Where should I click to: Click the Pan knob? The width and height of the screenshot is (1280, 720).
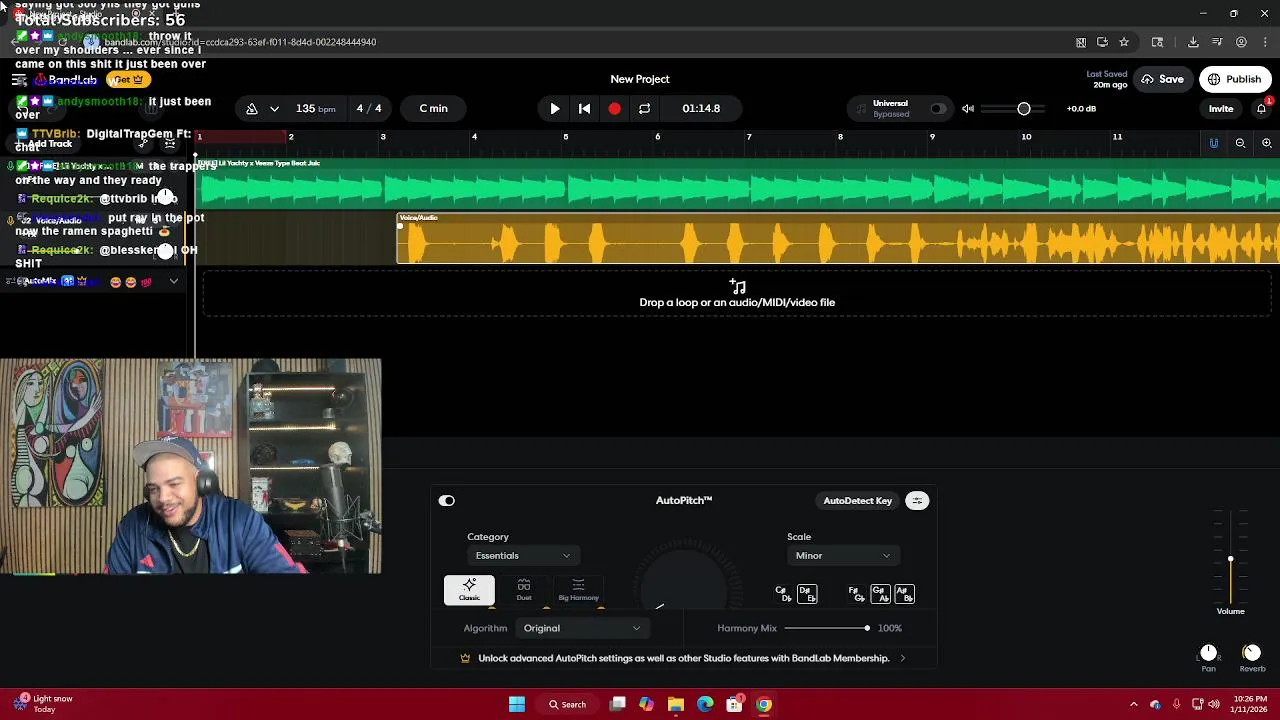tap(1208, 653)
